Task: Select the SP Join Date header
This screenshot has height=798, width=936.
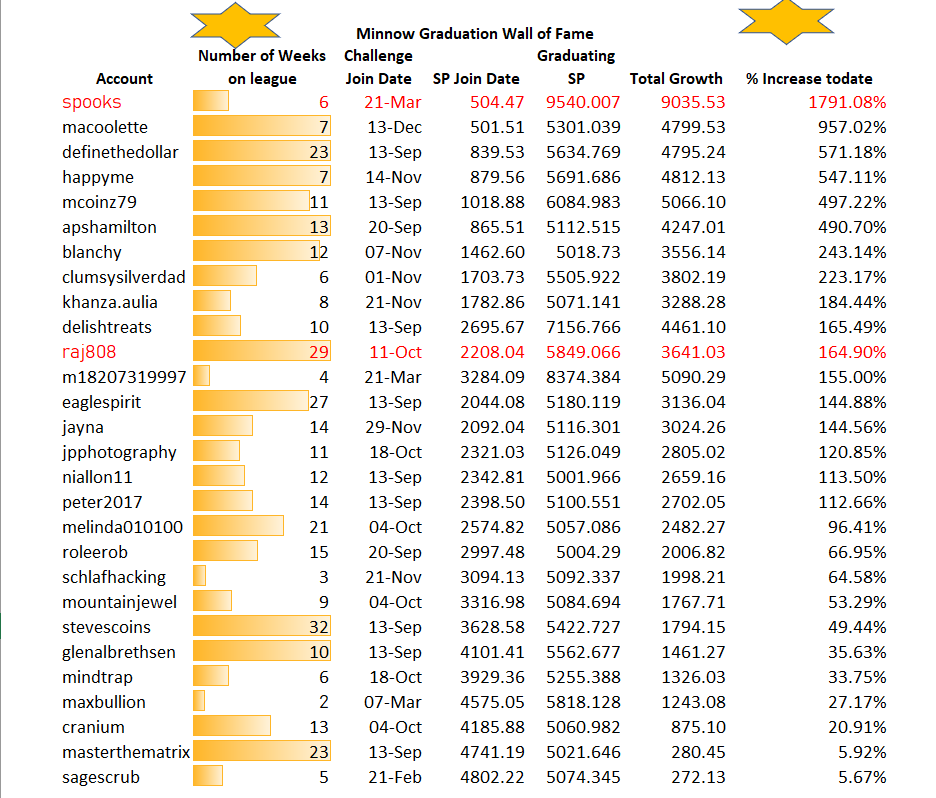Action: [476, 79]
